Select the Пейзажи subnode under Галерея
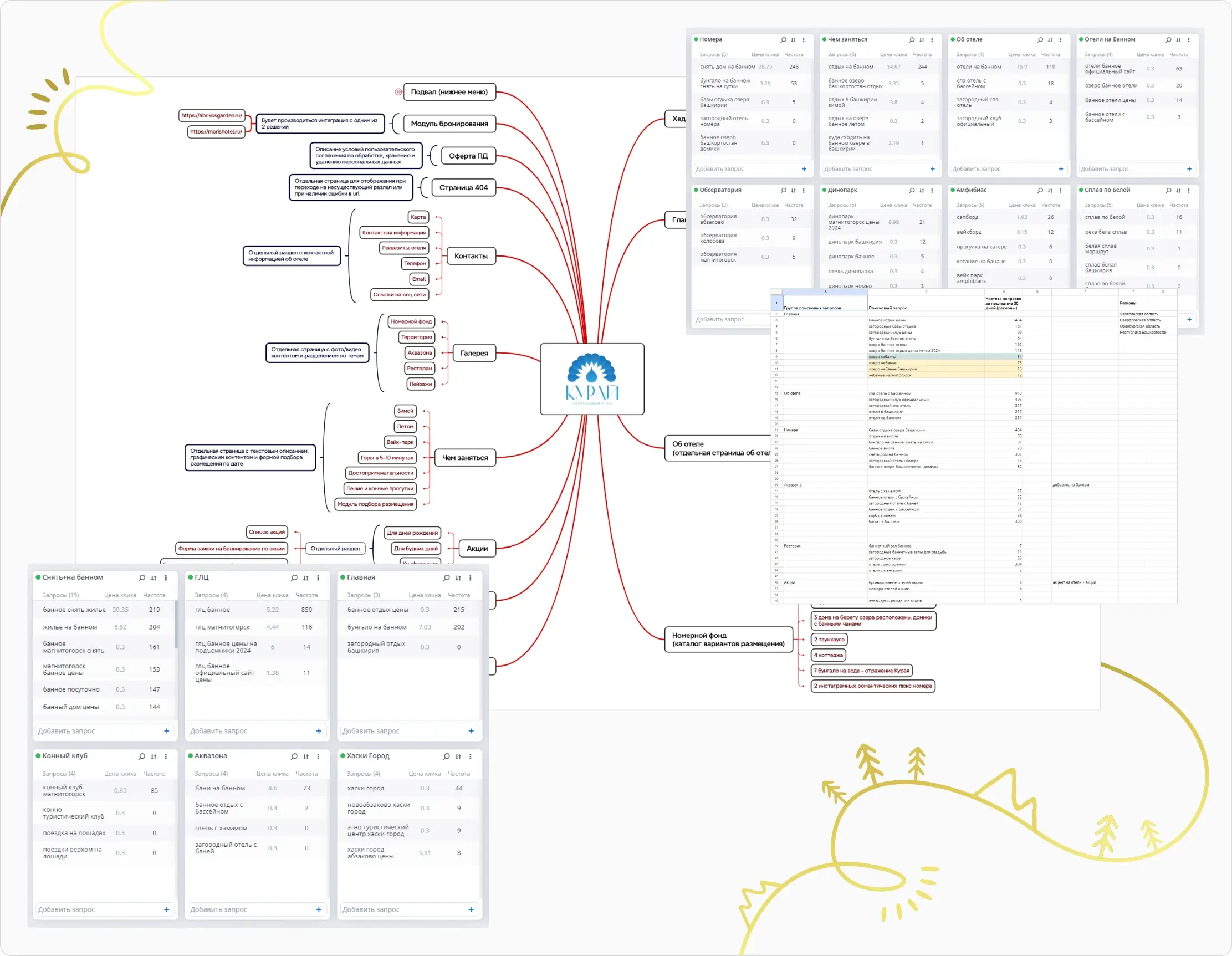 point(420,384)
